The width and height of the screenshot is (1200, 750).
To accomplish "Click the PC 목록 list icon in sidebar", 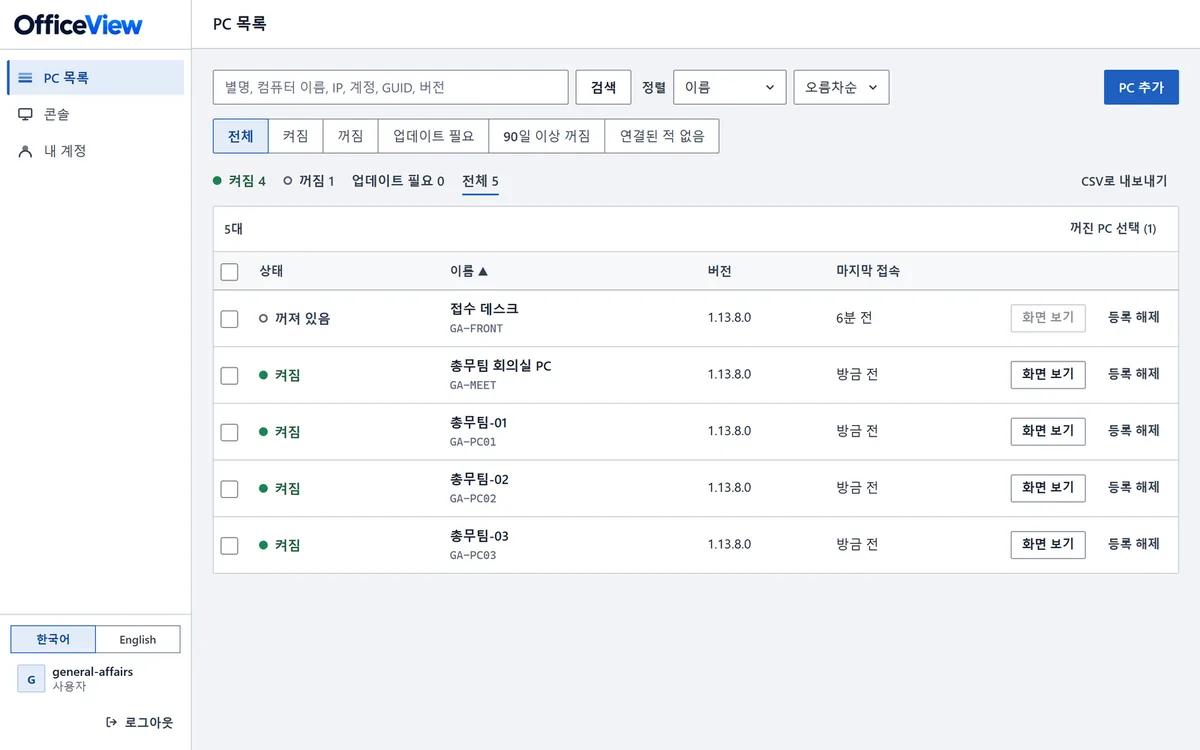I will [26, 78].
